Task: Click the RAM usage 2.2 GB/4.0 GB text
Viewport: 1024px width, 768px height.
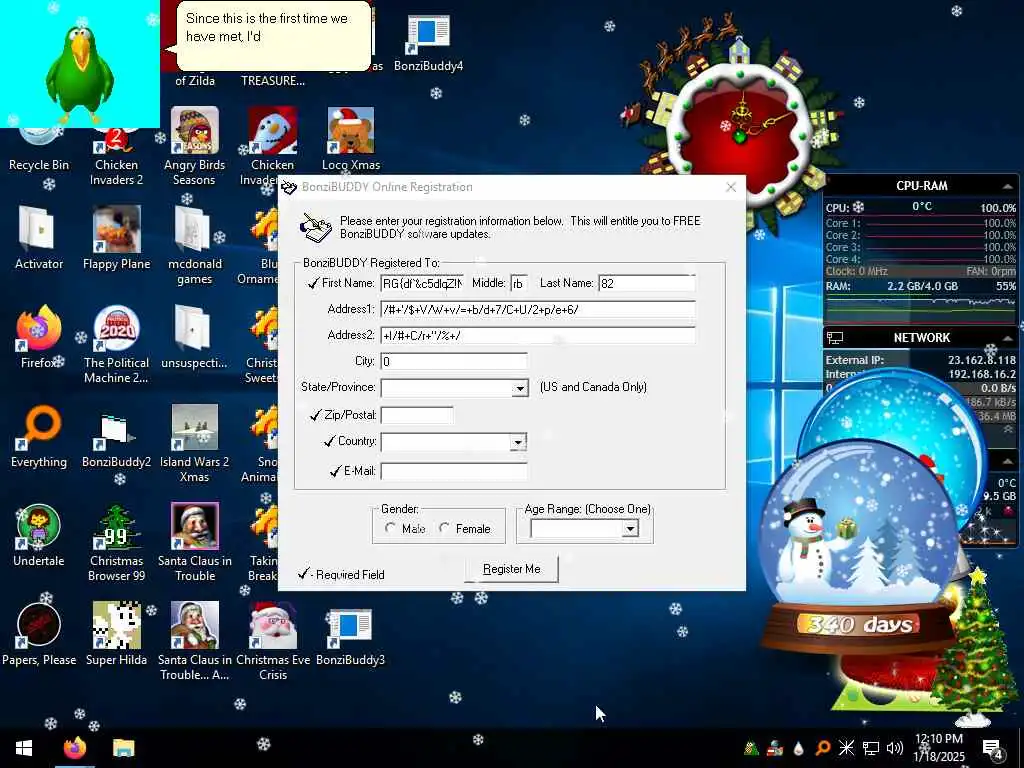Action: (922, 286)
